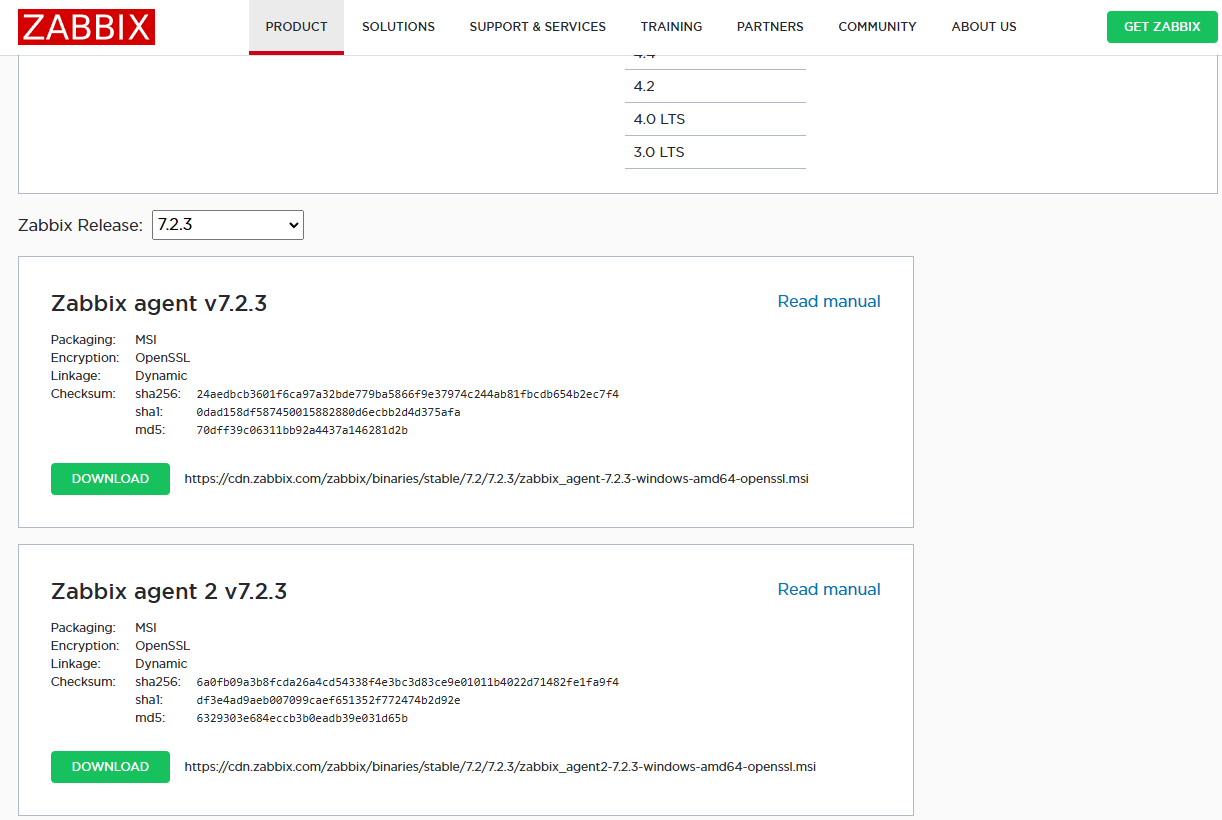
Task: Click the GET ZABBIX button
Action: 1162,27
